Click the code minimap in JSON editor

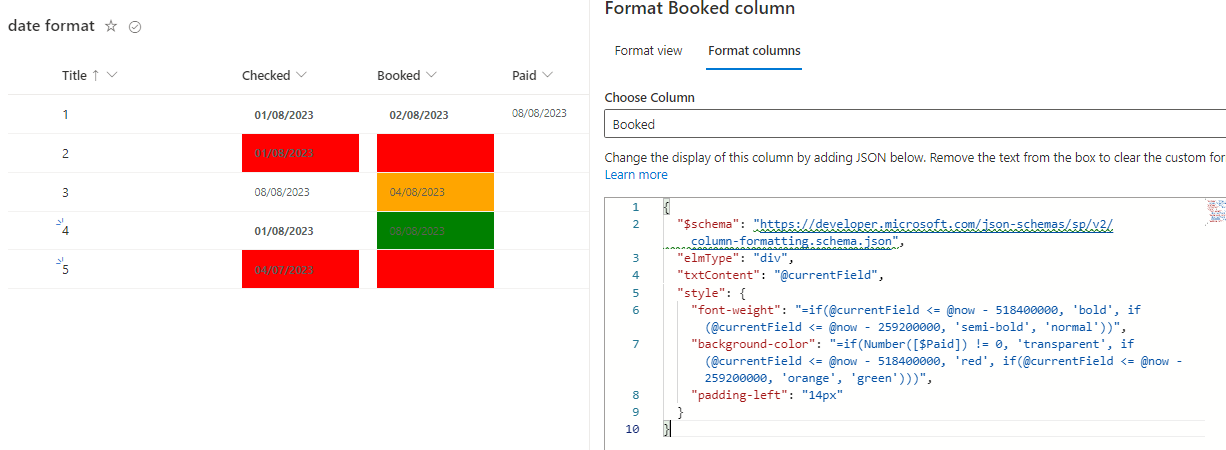(x=1216, y=210)
